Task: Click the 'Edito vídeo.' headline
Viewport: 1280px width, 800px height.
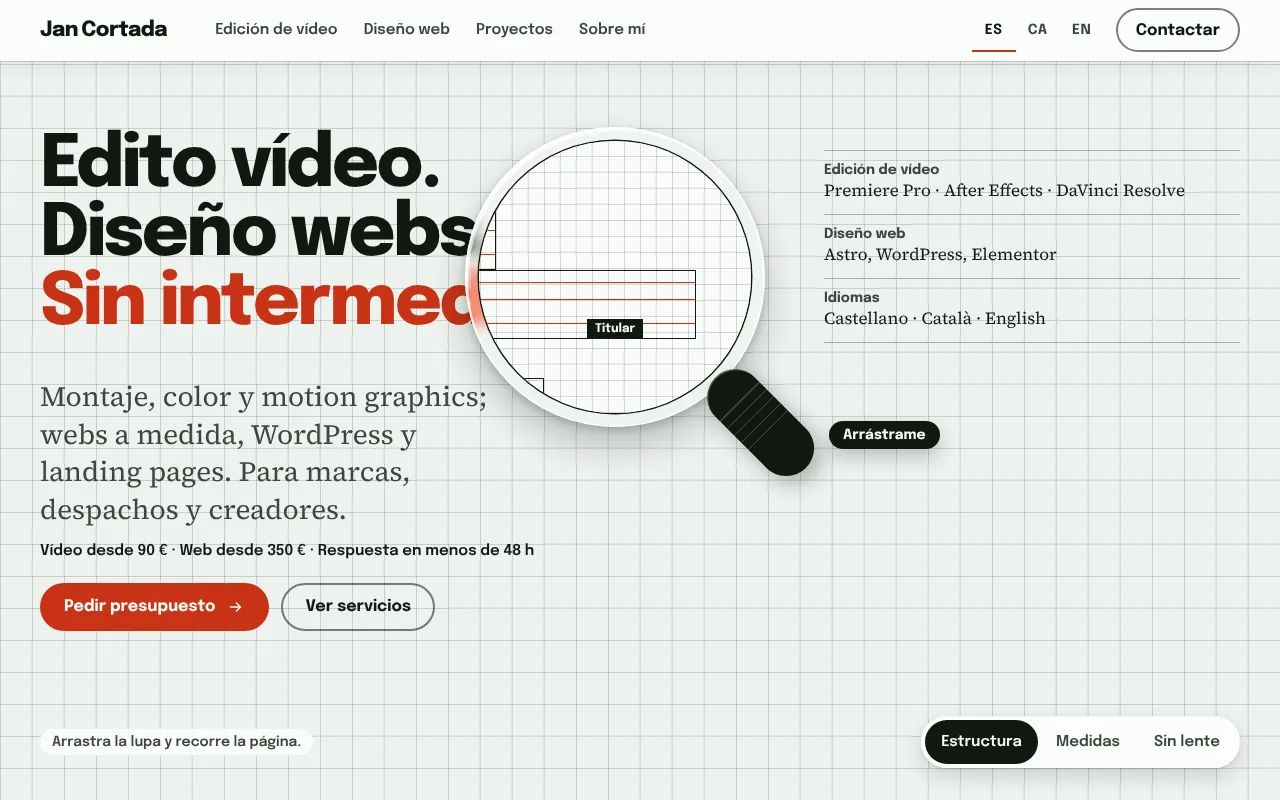Action: (x=240, y=160)
